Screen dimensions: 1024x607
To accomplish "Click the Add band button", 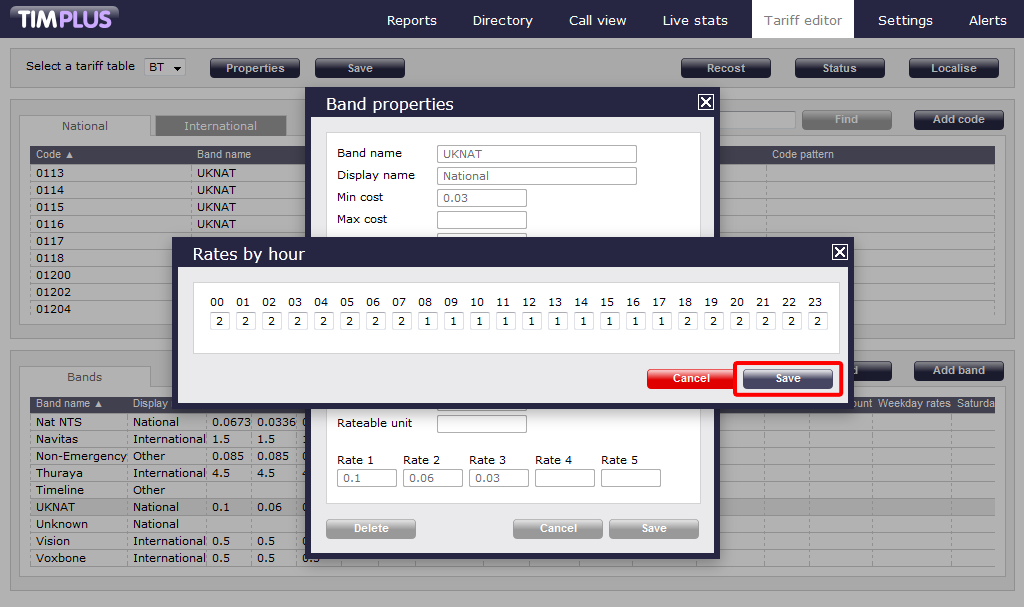I will [958, 371].
